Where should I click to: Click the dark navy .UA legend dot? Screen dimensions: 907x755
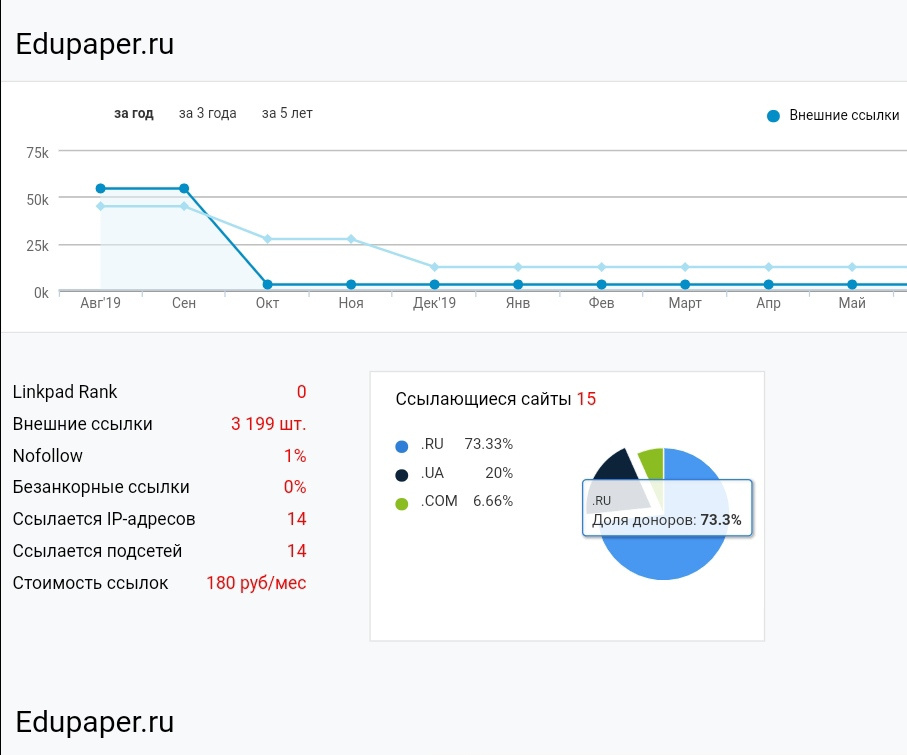pos(401,475)
